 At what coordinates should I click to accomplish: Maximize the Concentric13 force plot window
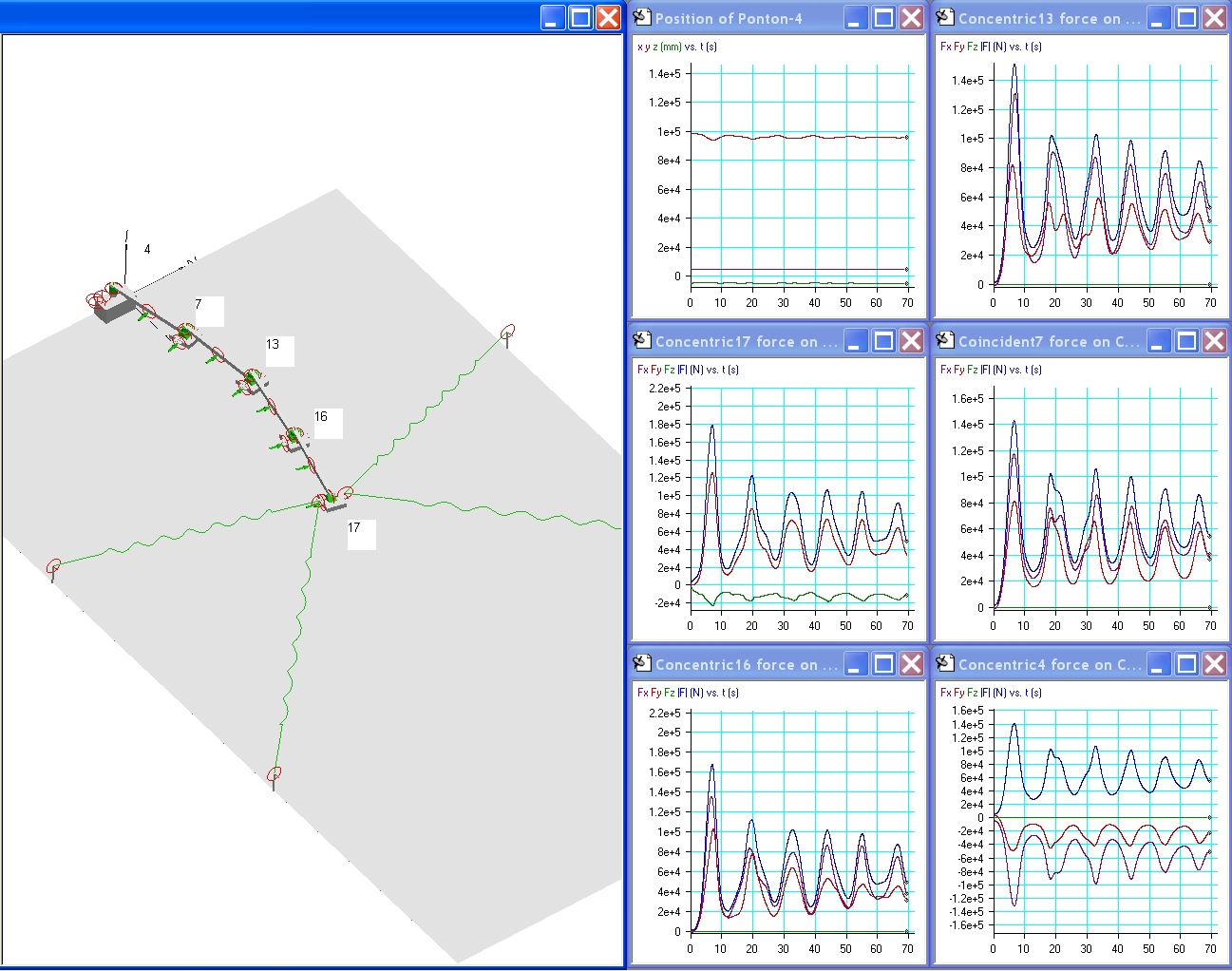point(1187,17)
